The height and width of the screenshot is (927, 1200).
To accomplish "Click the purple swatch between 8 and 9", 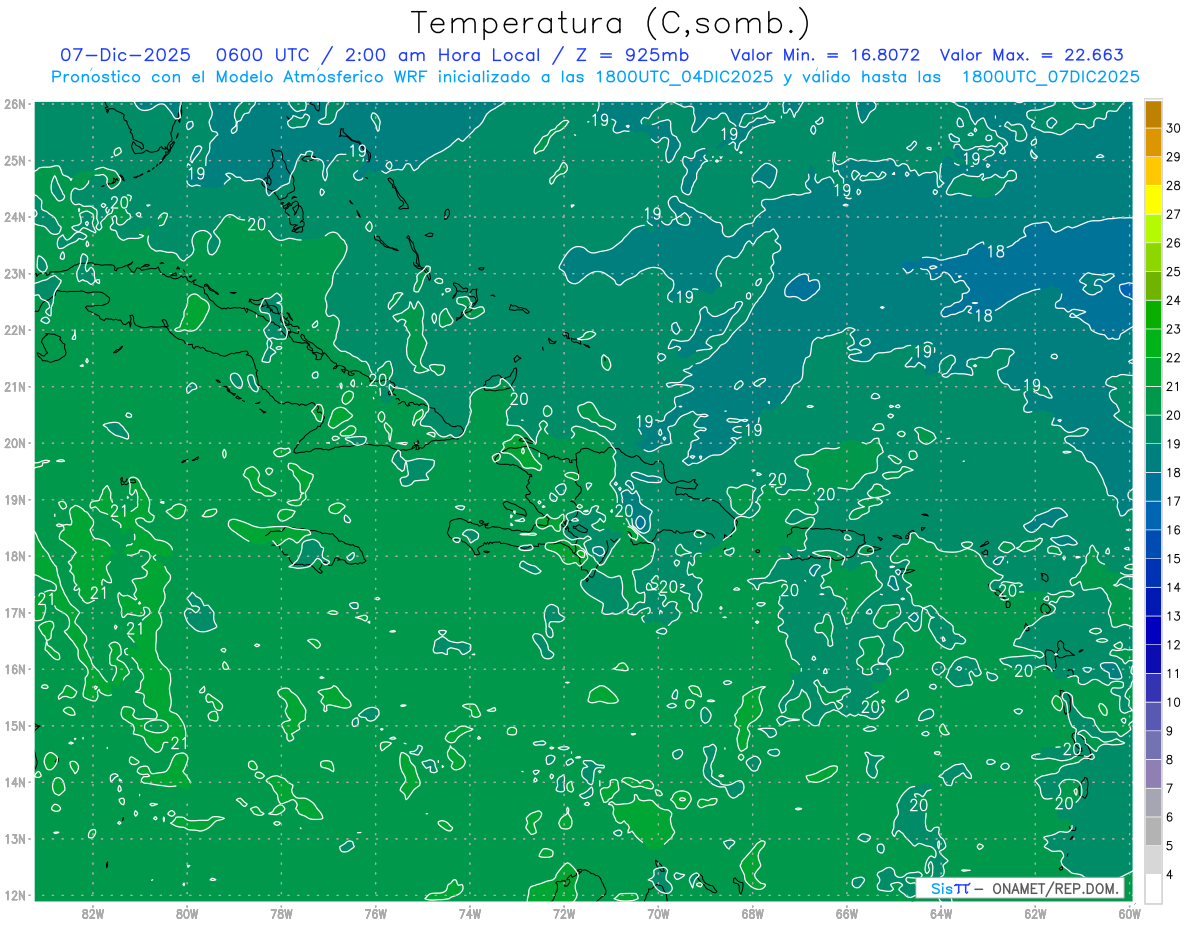I will [1153, 746].
